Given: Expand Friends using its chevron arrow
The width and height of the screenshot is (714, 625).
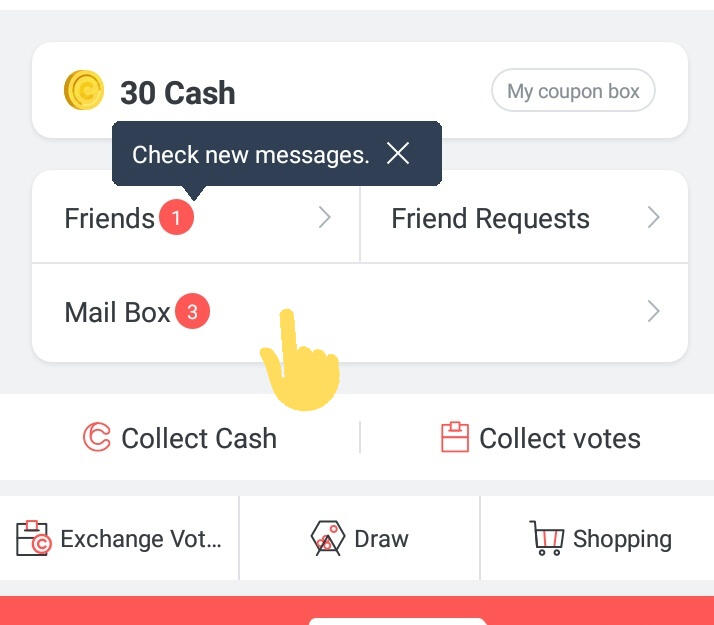Looking at the screenshot, I should coord(324,217).
